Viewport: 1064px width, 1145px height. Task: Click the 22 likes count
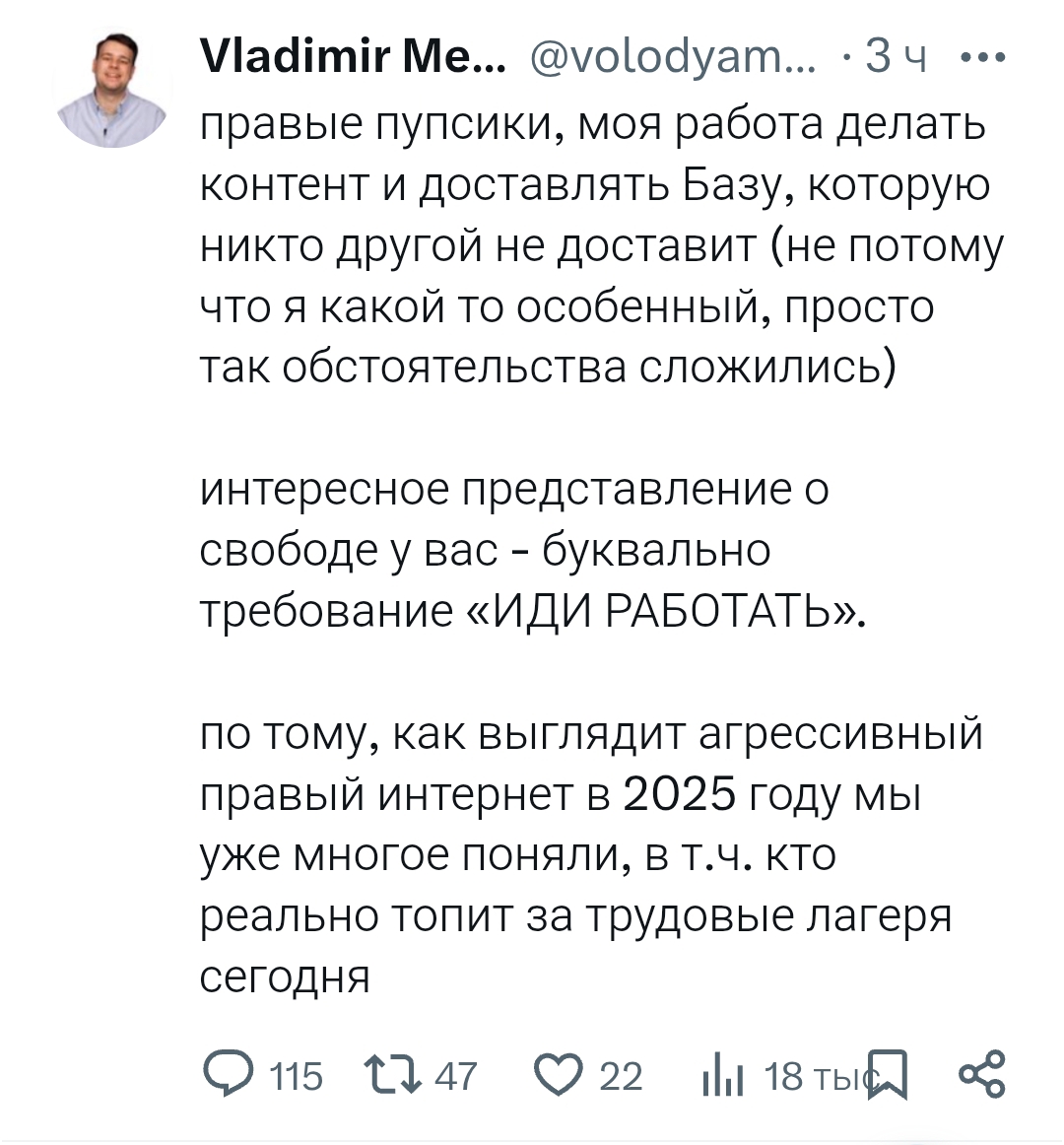tap(621, 1076)
